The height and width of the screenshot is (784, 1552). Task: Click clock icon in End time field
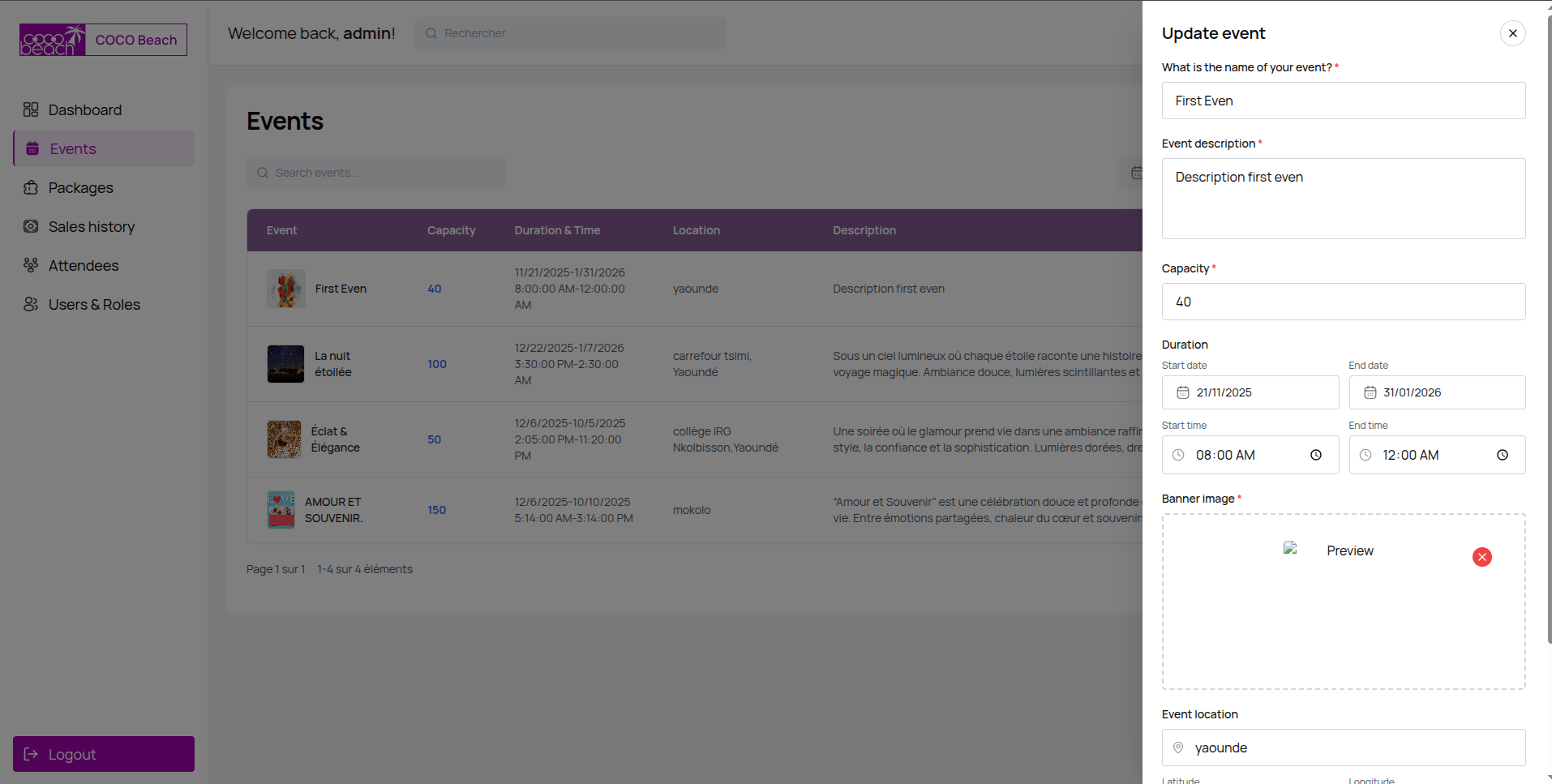pyautogui.click(x=1502, y=455)
